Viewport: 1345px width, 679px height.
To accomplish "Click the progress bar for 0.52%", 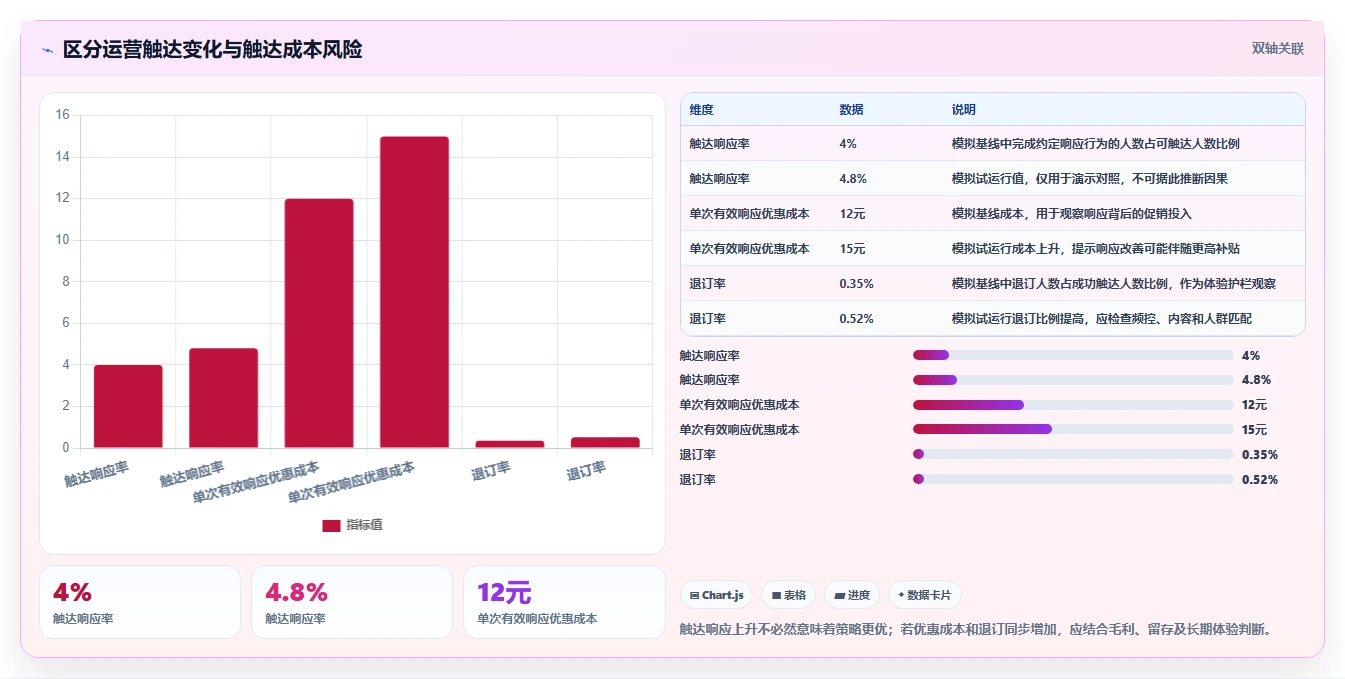I will 1073,479.
